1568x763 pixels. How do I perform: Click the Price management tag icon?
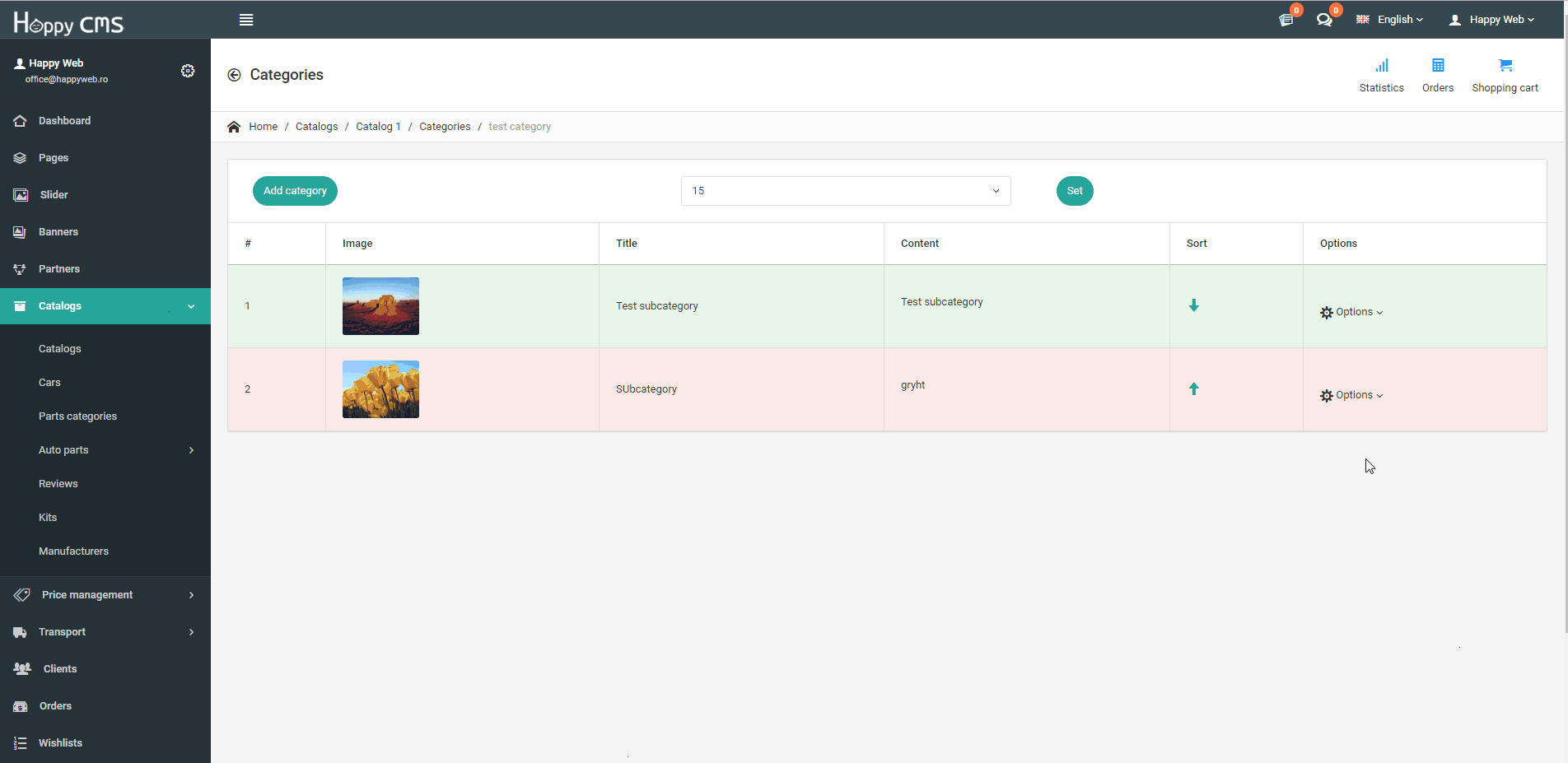[x=21, y=595]
